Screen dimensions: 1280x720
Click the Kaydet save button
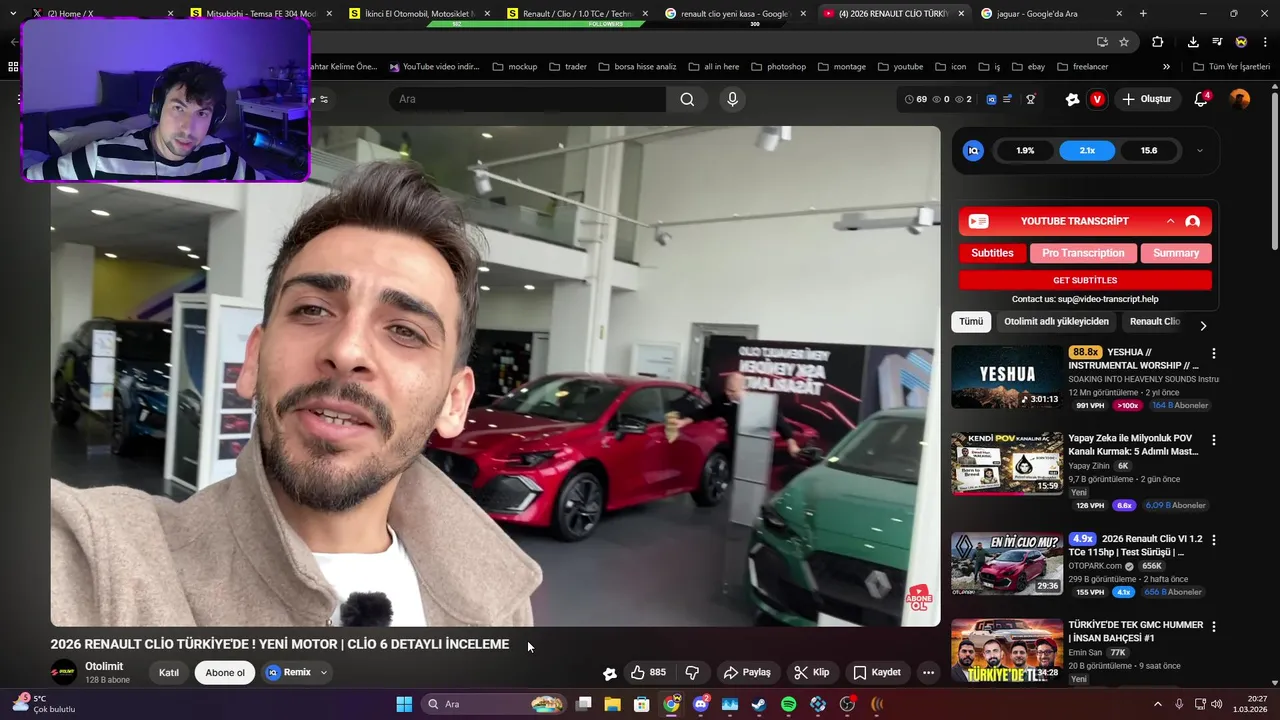[877, 672]
